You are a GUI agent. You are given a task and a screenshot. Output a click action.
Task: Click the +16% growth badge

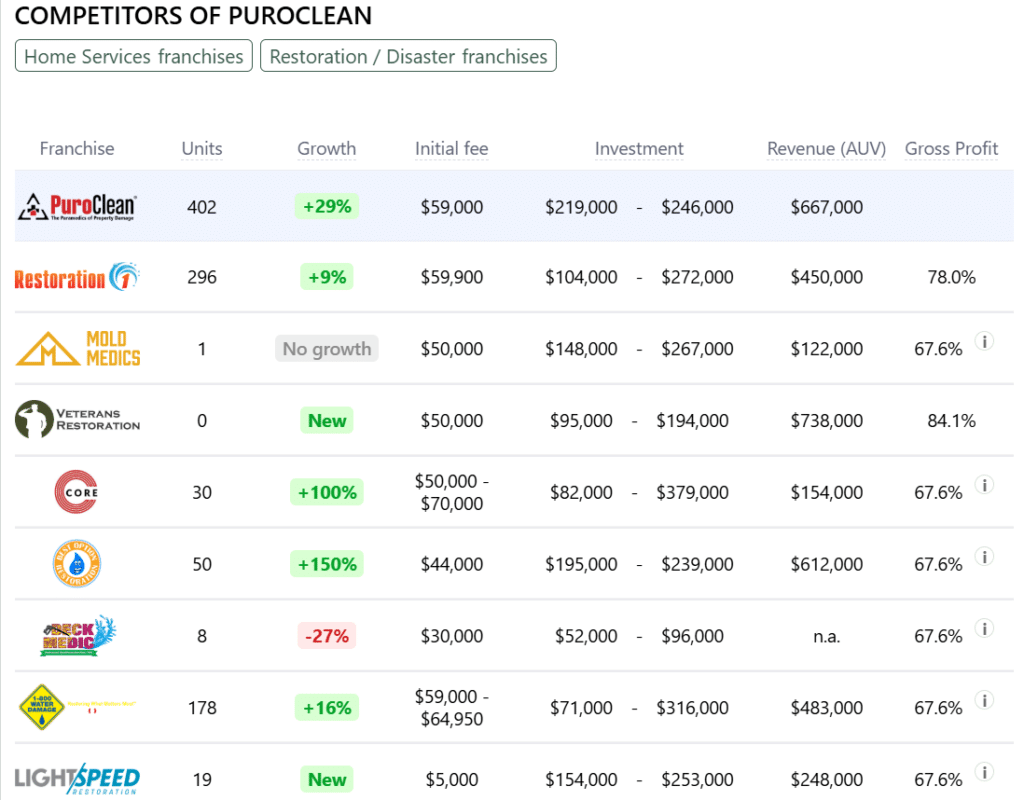327,708
